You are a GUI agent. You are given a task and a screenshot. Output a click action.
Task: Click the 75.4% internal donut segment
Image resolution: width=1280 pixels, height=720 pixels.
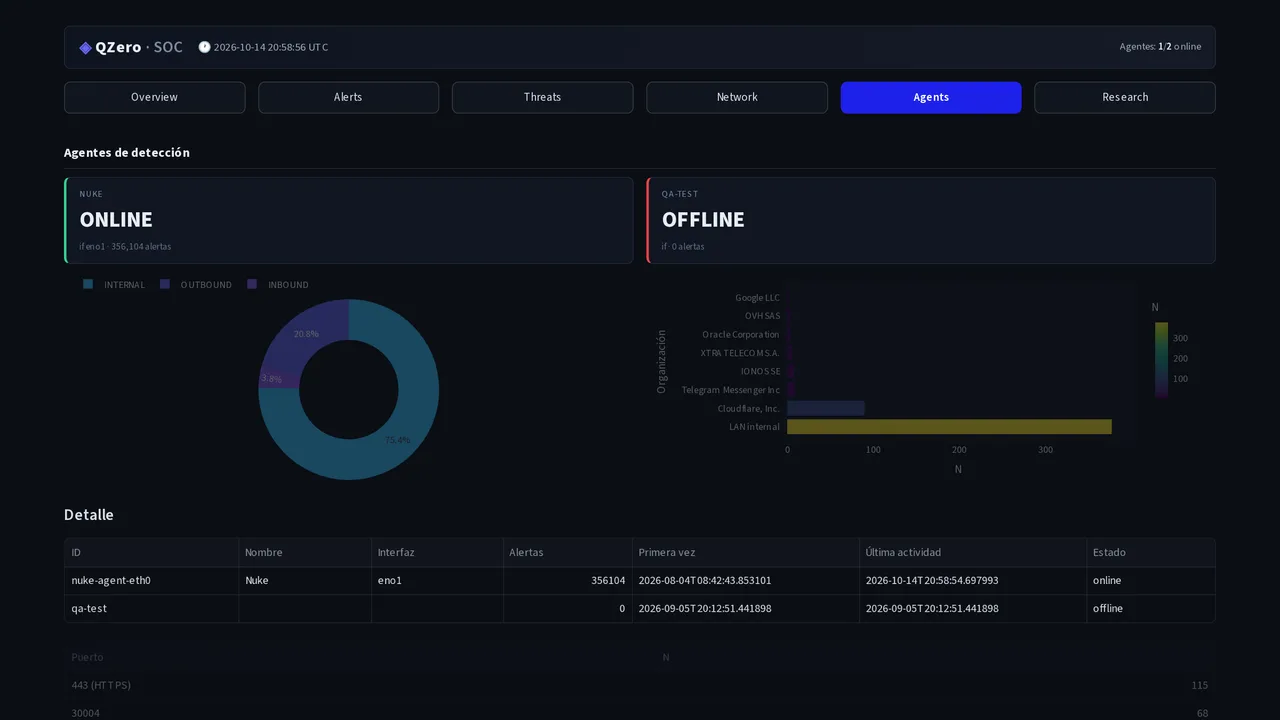pos(395,440)
